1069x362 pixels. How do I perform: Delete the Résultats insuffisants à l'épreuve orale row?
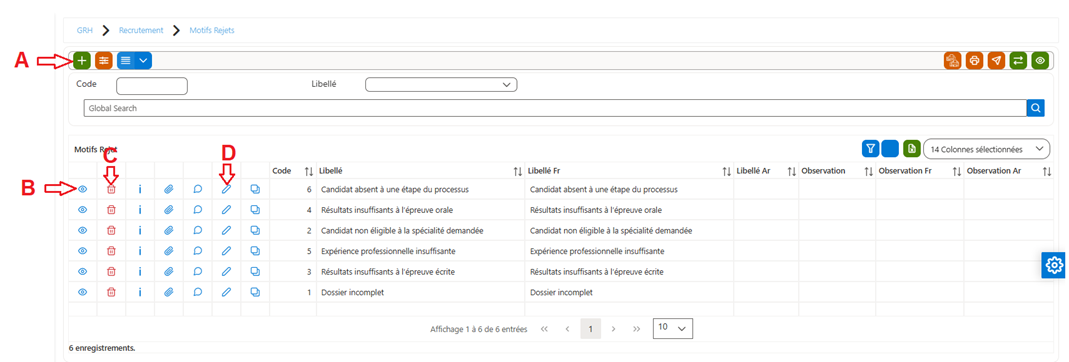[x=111, y=210]
